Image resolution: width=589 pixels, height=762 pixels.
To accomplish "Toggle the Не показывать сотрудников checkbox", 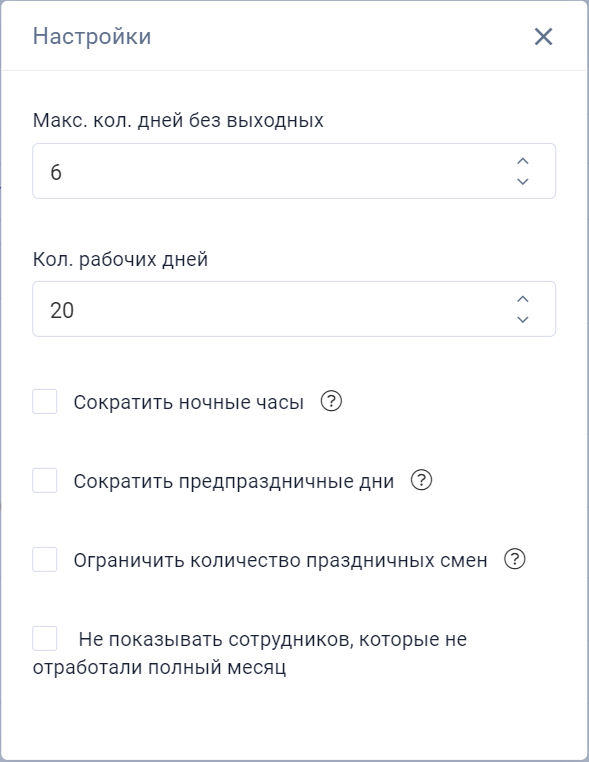I will click(x=45, y=638).
